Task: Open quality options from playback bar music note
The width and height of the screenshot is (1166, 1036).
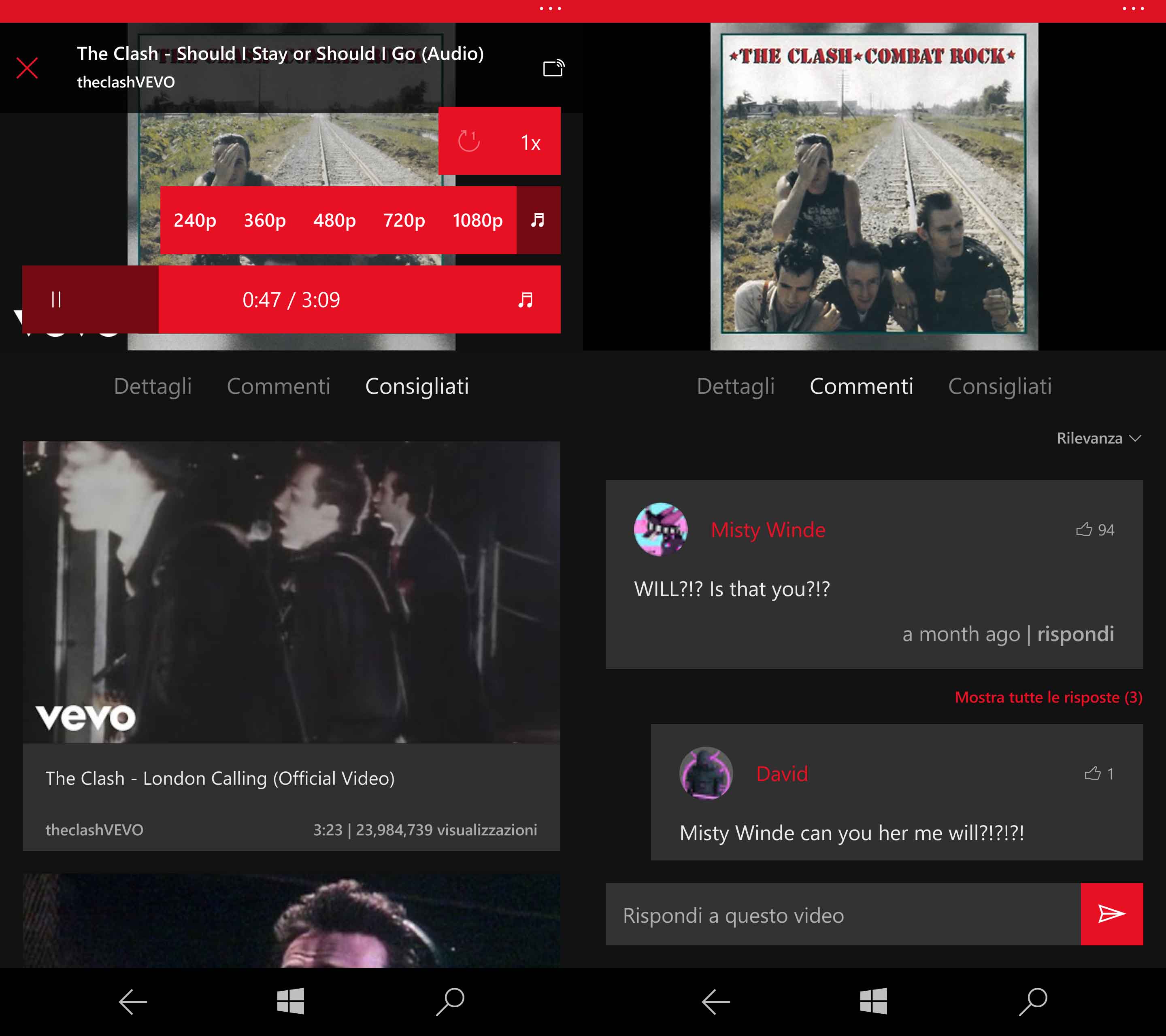Action: click(526, 300)
